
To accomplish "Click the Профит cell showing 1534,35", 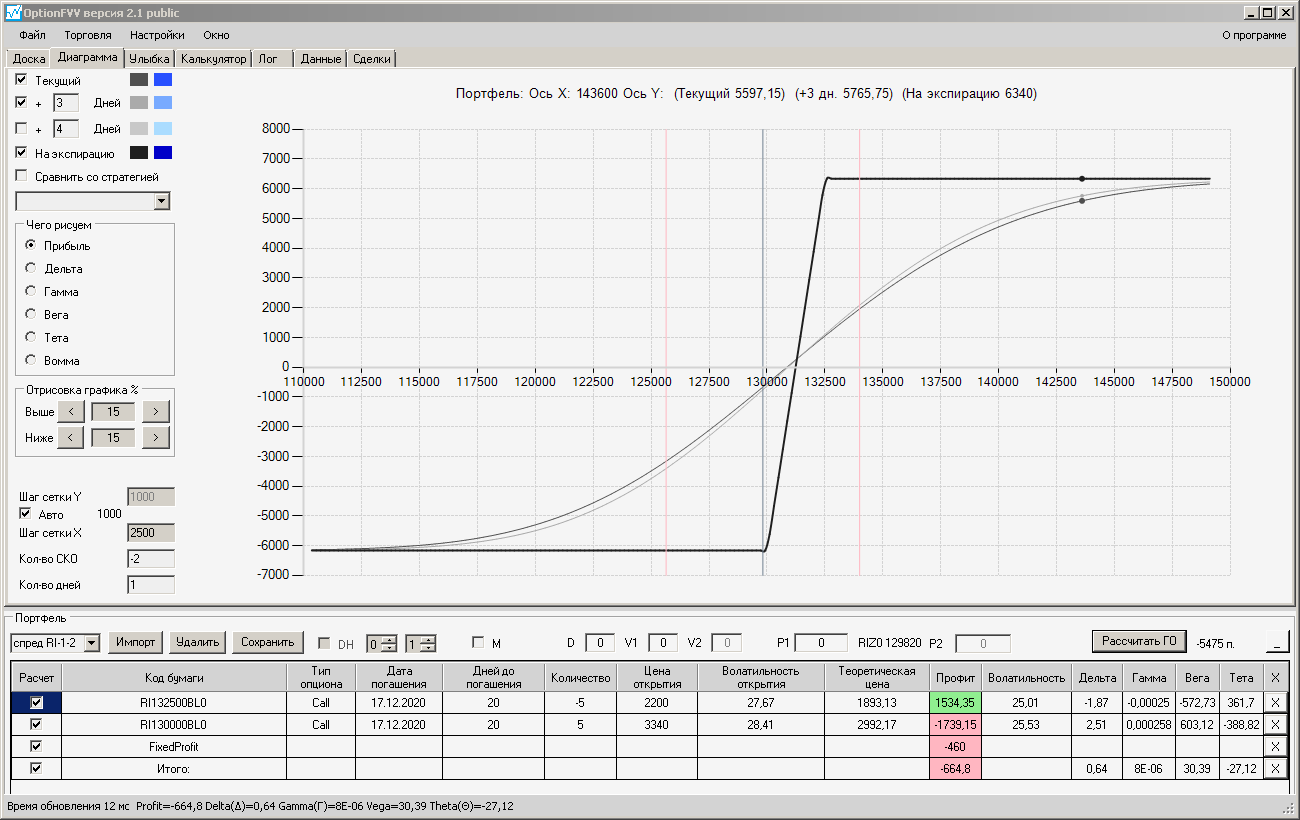I will coord(956,703).
